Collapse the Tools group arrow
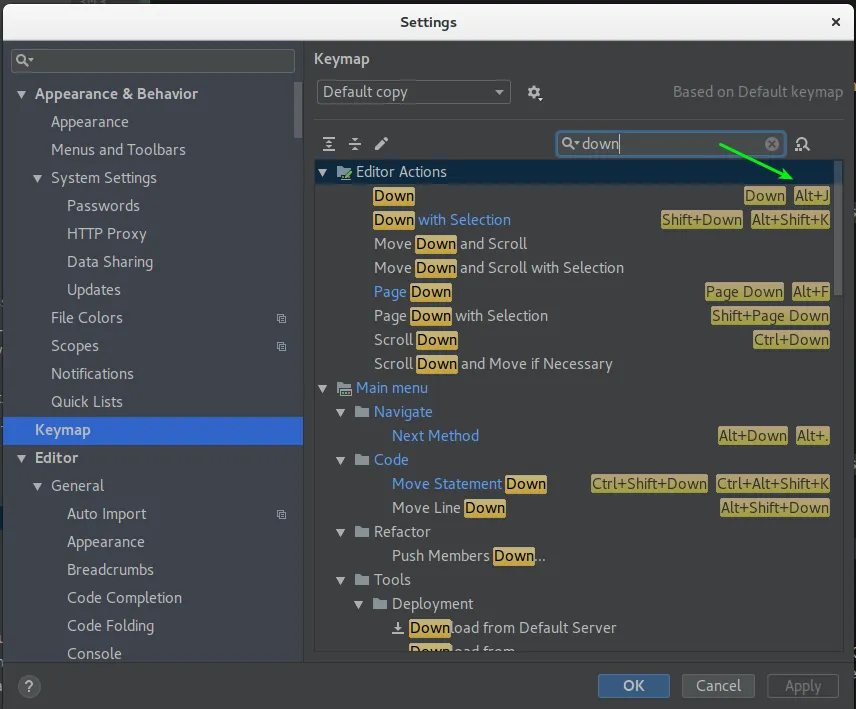The image size is (856, 709). tap(341, 581)
